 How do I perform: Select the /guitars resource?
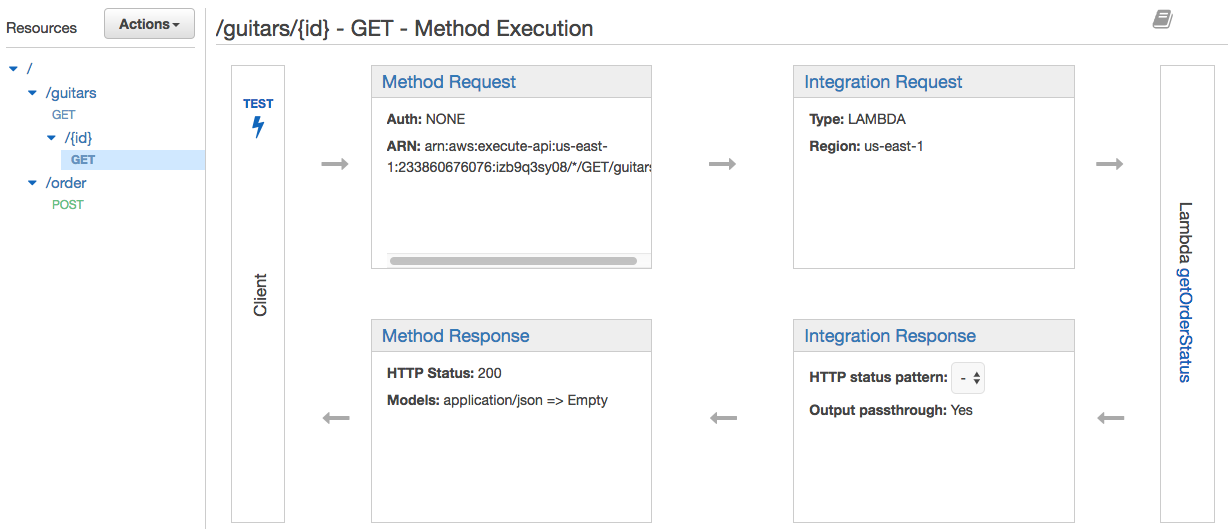click(71, 93)
